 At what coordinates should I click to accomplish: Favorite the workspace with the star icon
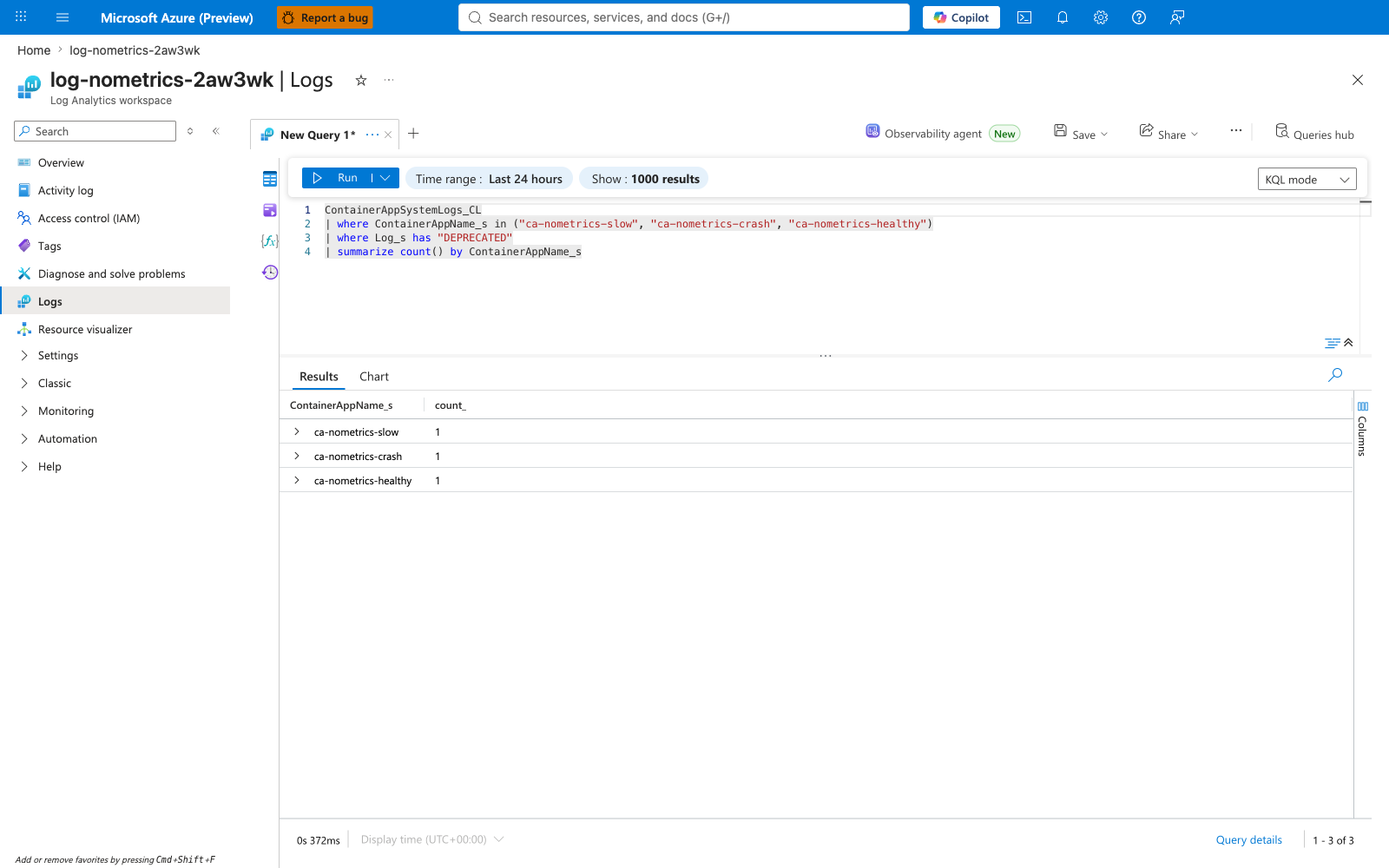pos(361,80)
